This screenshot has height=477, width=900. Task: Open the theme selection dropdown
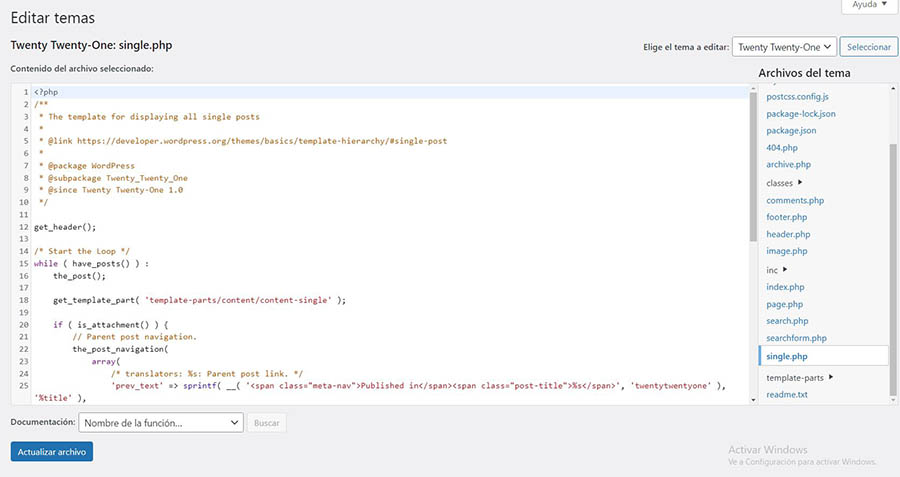[x=784, y=47]
